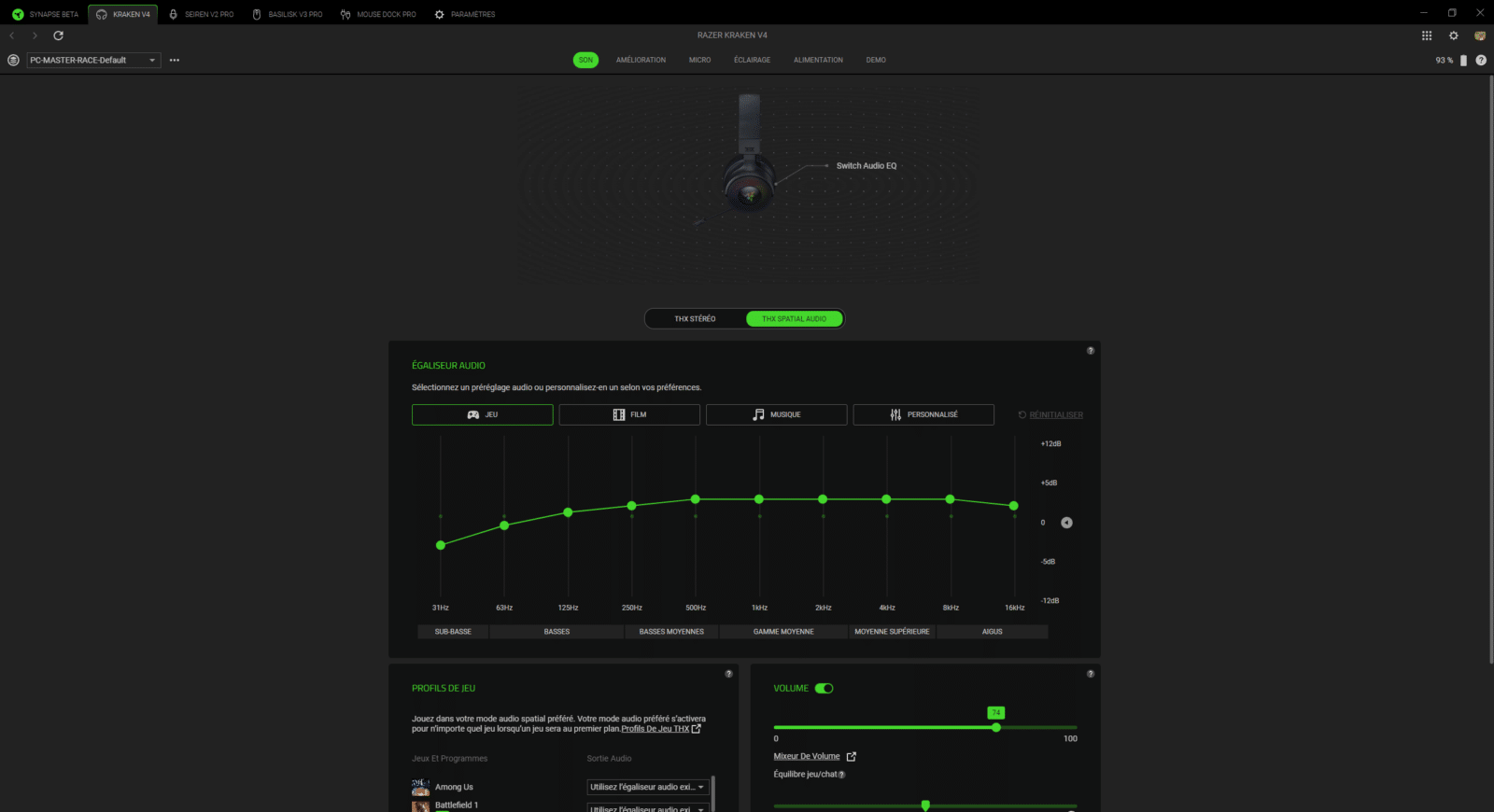Open the Seiren V2 Pro device tab

(x=201, y=14)
